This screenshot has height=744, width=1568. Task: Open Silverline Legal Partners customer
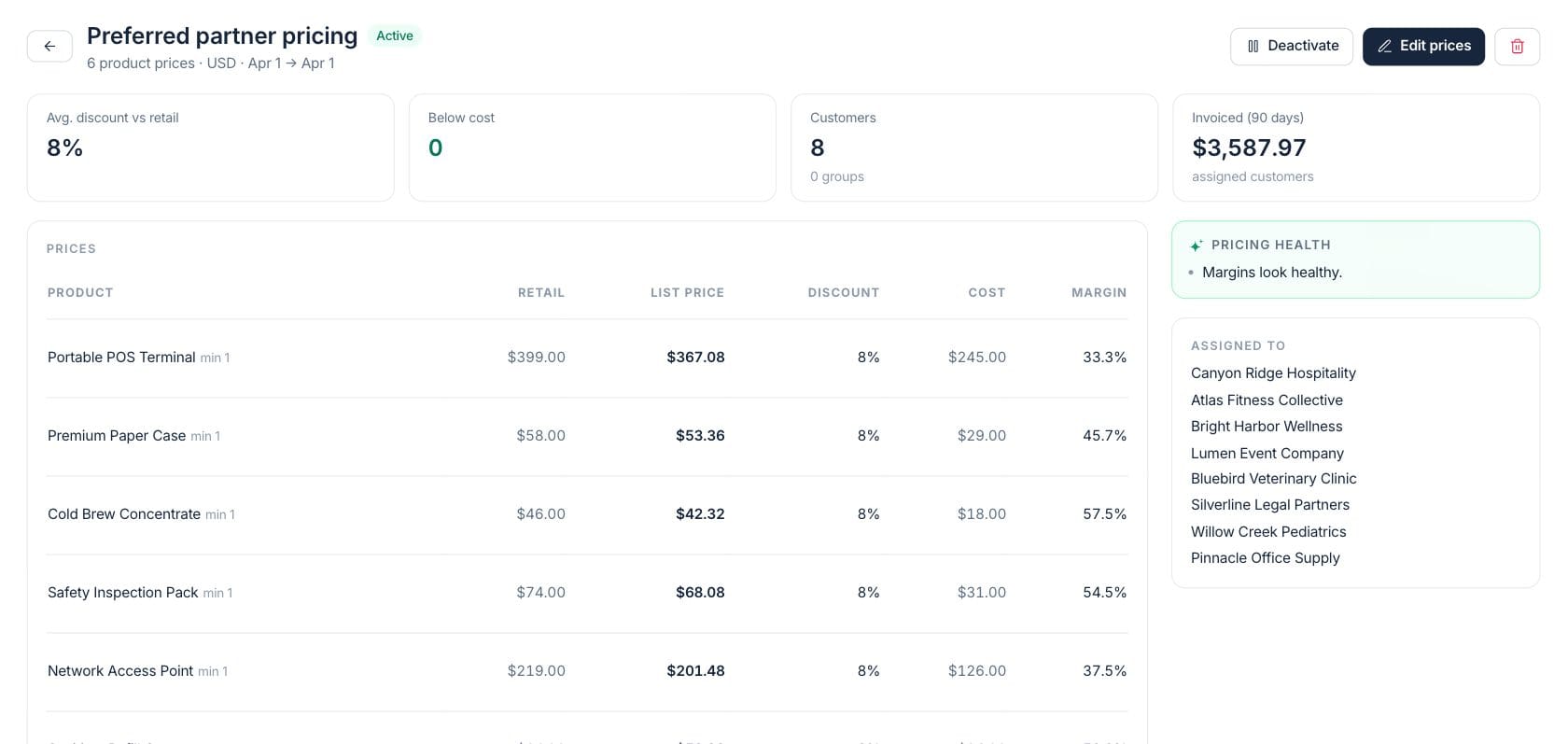[x=1270, y=505]
